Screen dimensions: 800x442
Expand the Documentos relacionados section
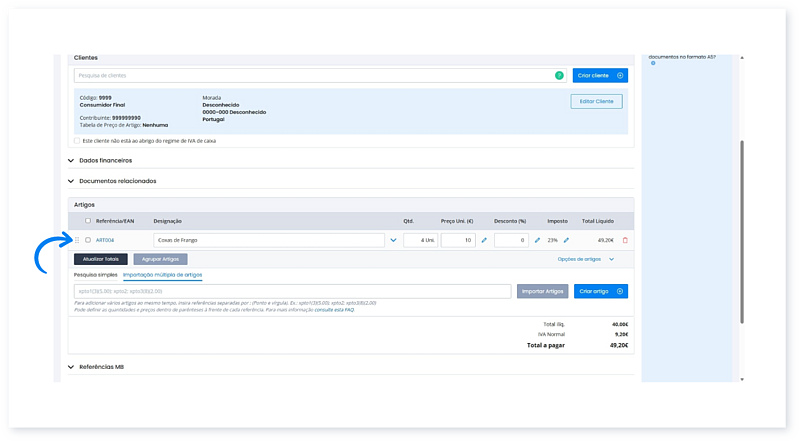71,181
